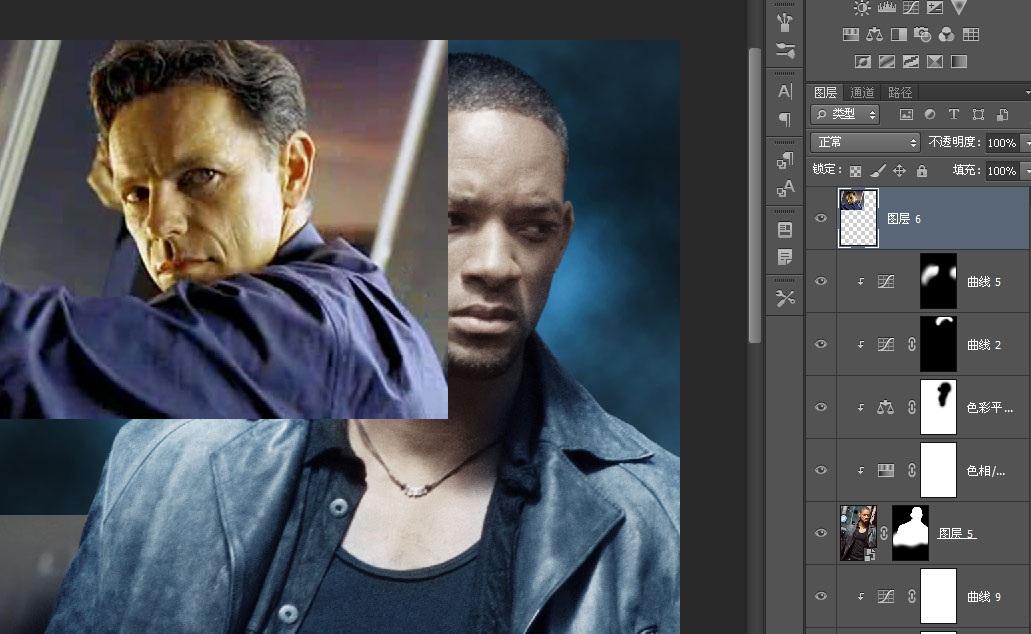The width and height of the screenshot is (1031, 634).
Task: Hide the 曲线 9 layer
Action: tap(821, 596)
